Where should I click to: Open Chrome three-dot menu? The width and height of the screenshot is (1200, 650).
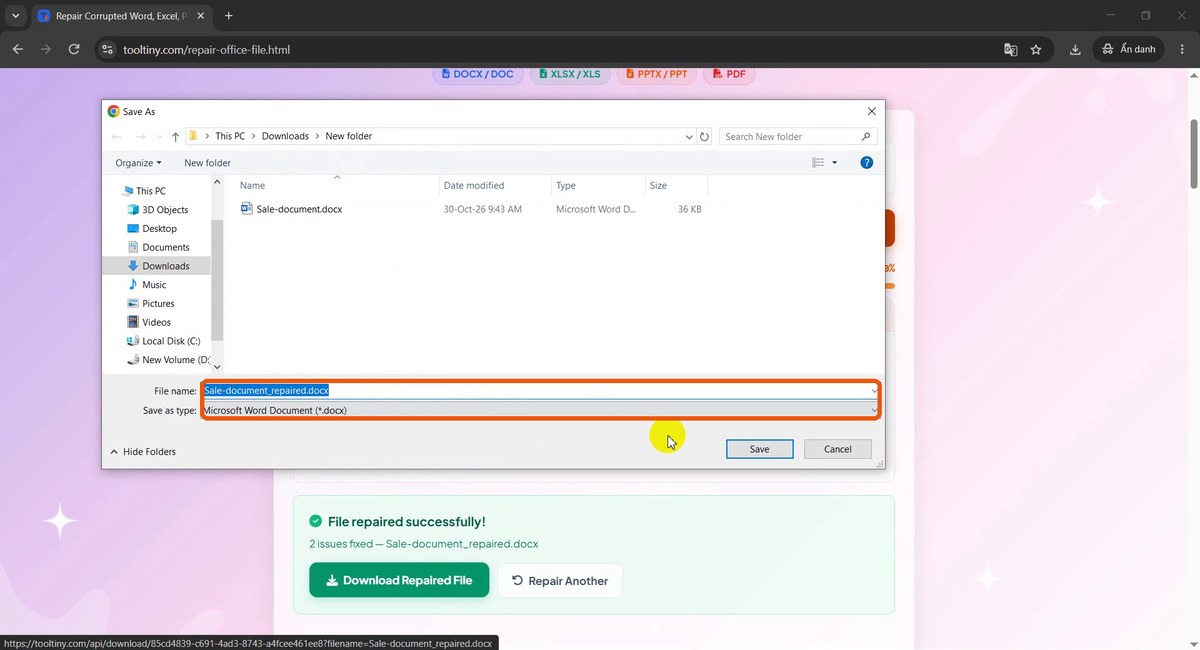tap(1183, 49)
